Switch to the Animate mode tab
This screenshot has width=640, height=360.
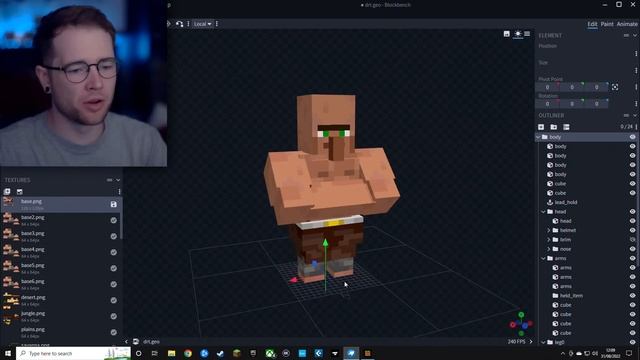coord(627,24)
